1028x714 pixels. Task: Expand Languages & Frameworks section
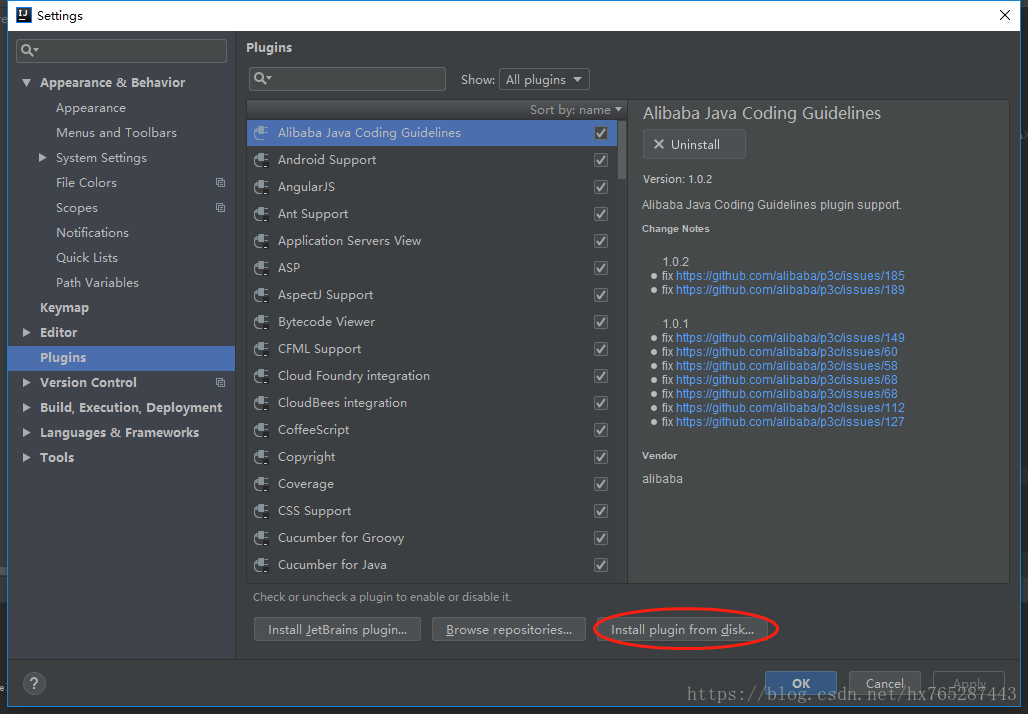pos(26,432)
